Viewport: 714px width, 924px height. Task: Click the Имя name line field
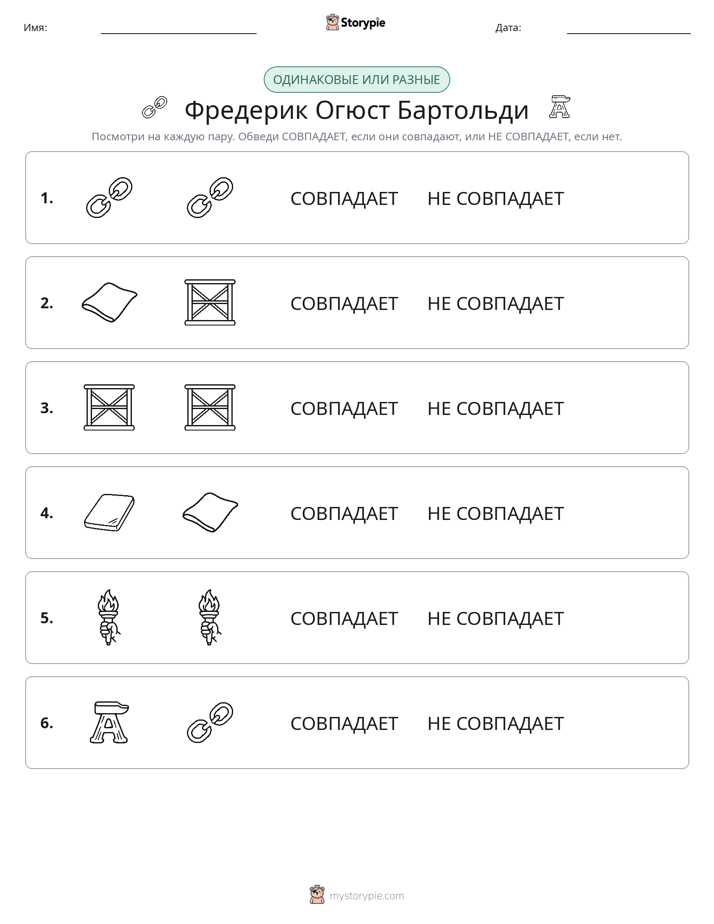(178, 28)
